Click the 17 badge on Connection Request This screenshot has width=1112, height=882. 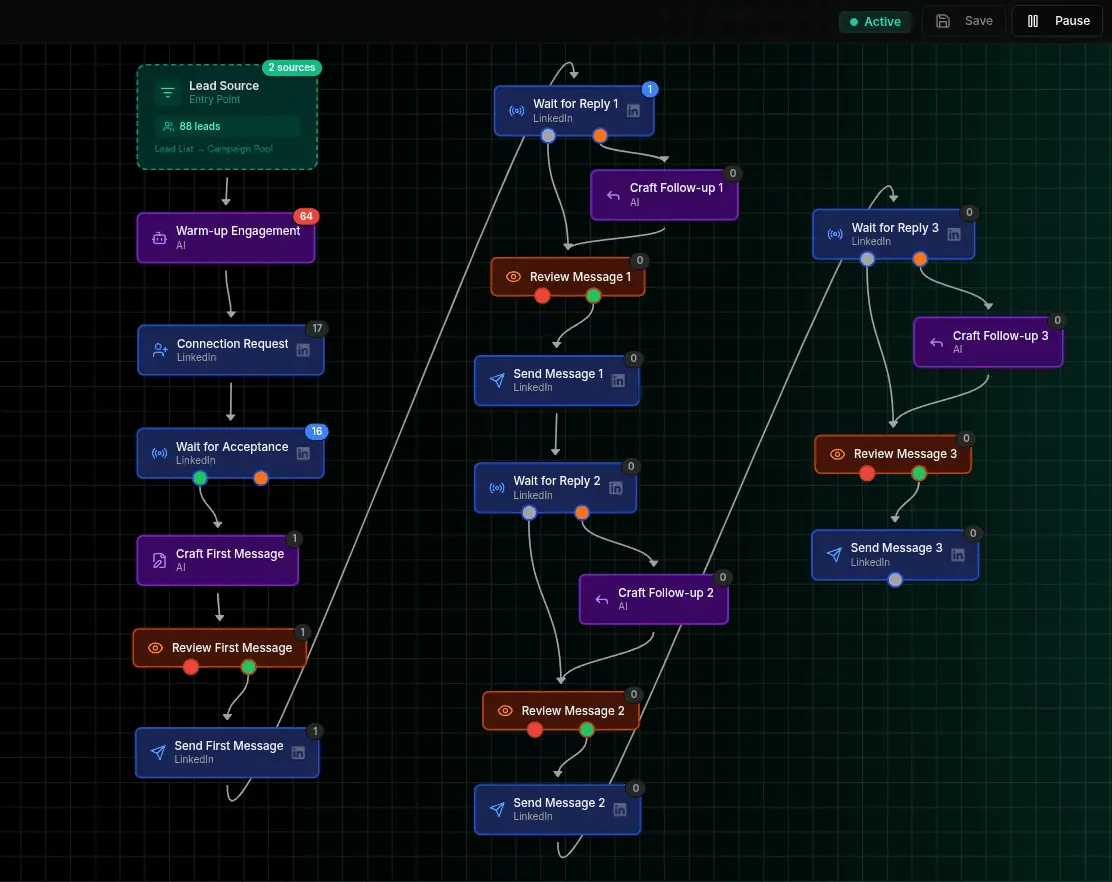[317, 328]
